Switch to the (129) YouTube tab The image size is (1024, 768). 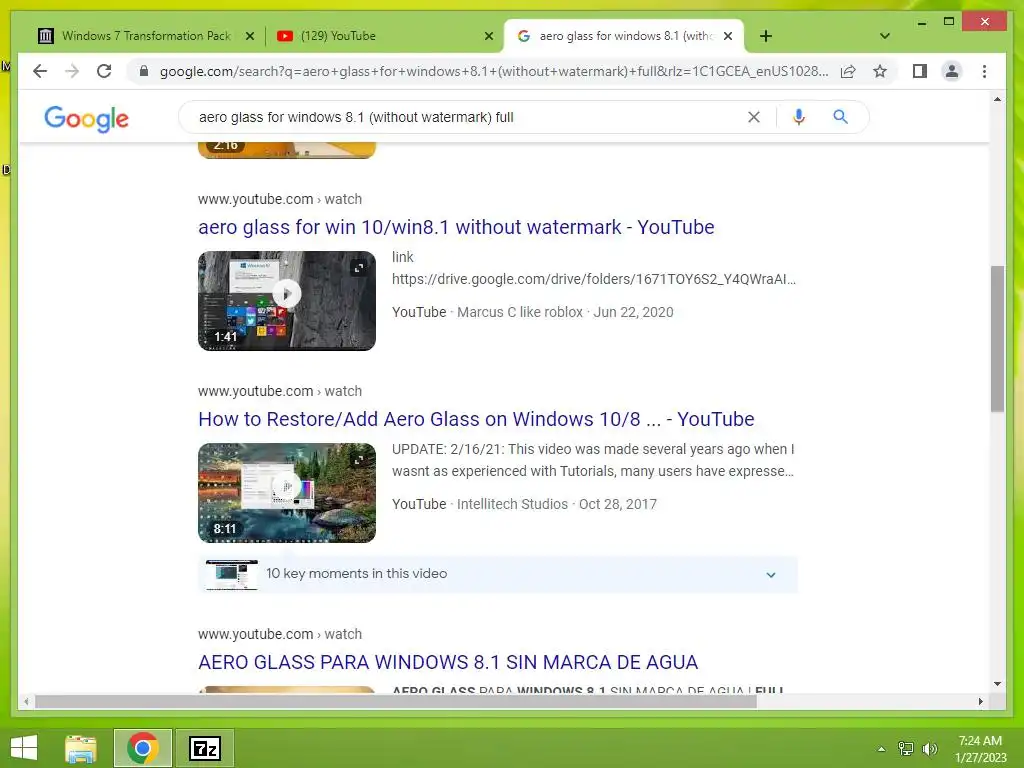pos(383,36)
